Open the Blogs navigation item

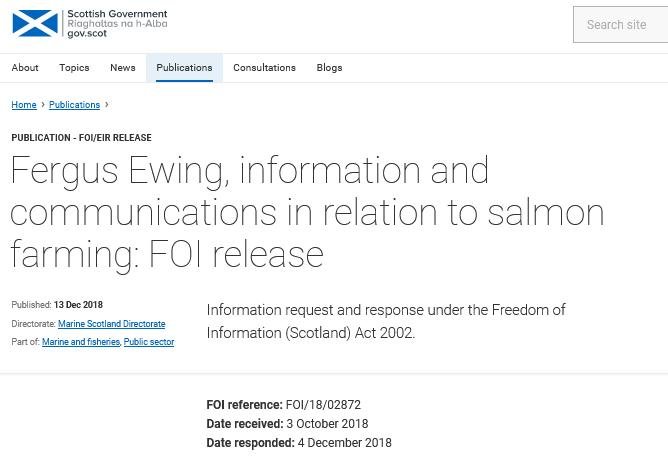coord(329,68)
